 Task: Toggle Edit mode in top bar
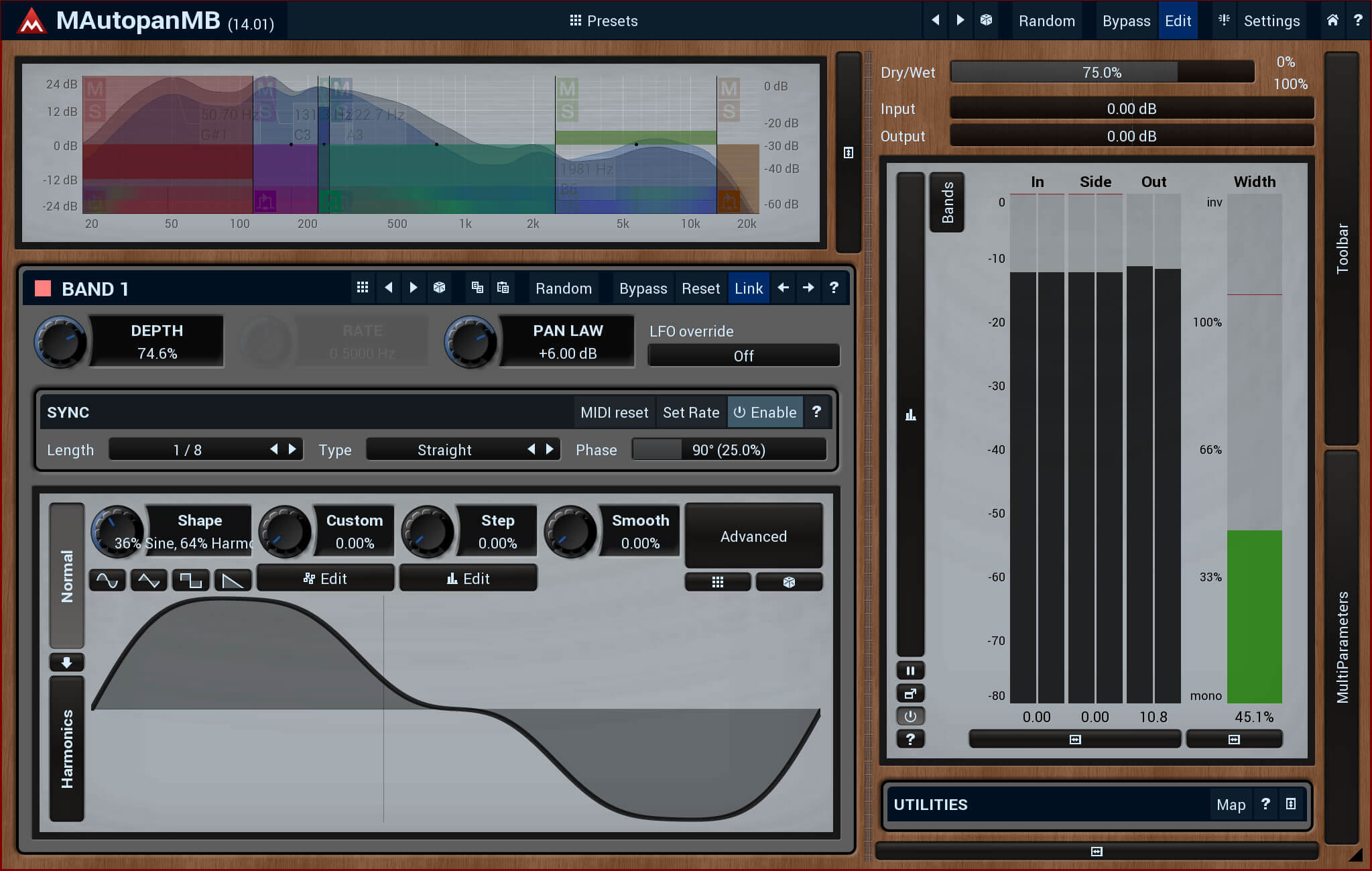coord(1178,21)
